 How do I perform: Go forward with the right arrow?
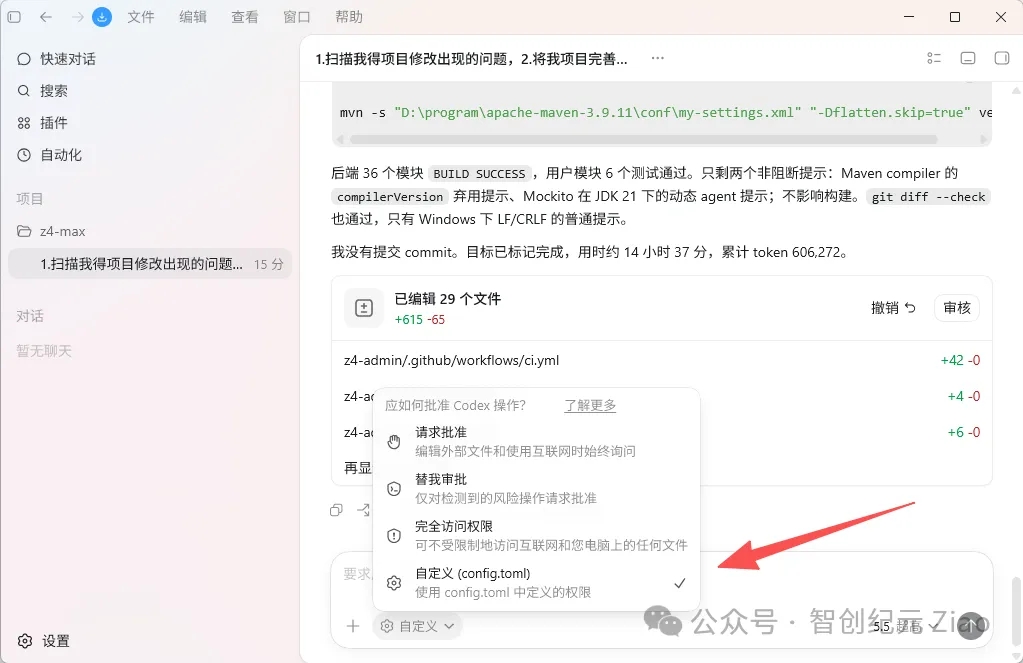tap(78, 17)
